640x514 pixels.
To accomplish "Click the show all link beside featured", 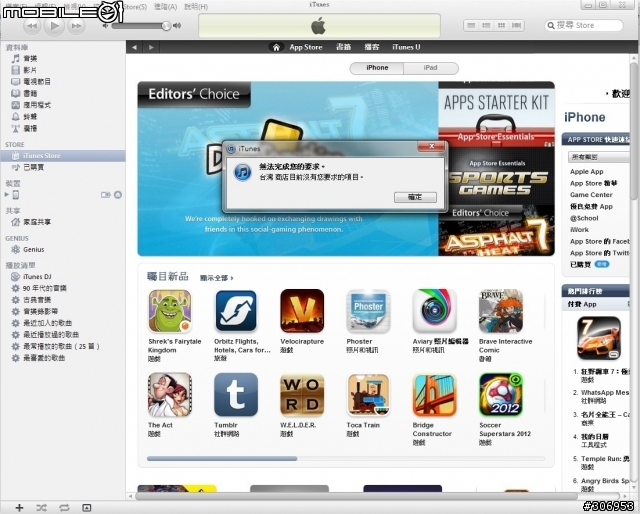I will pyautogui.click(x=216, y=278).
